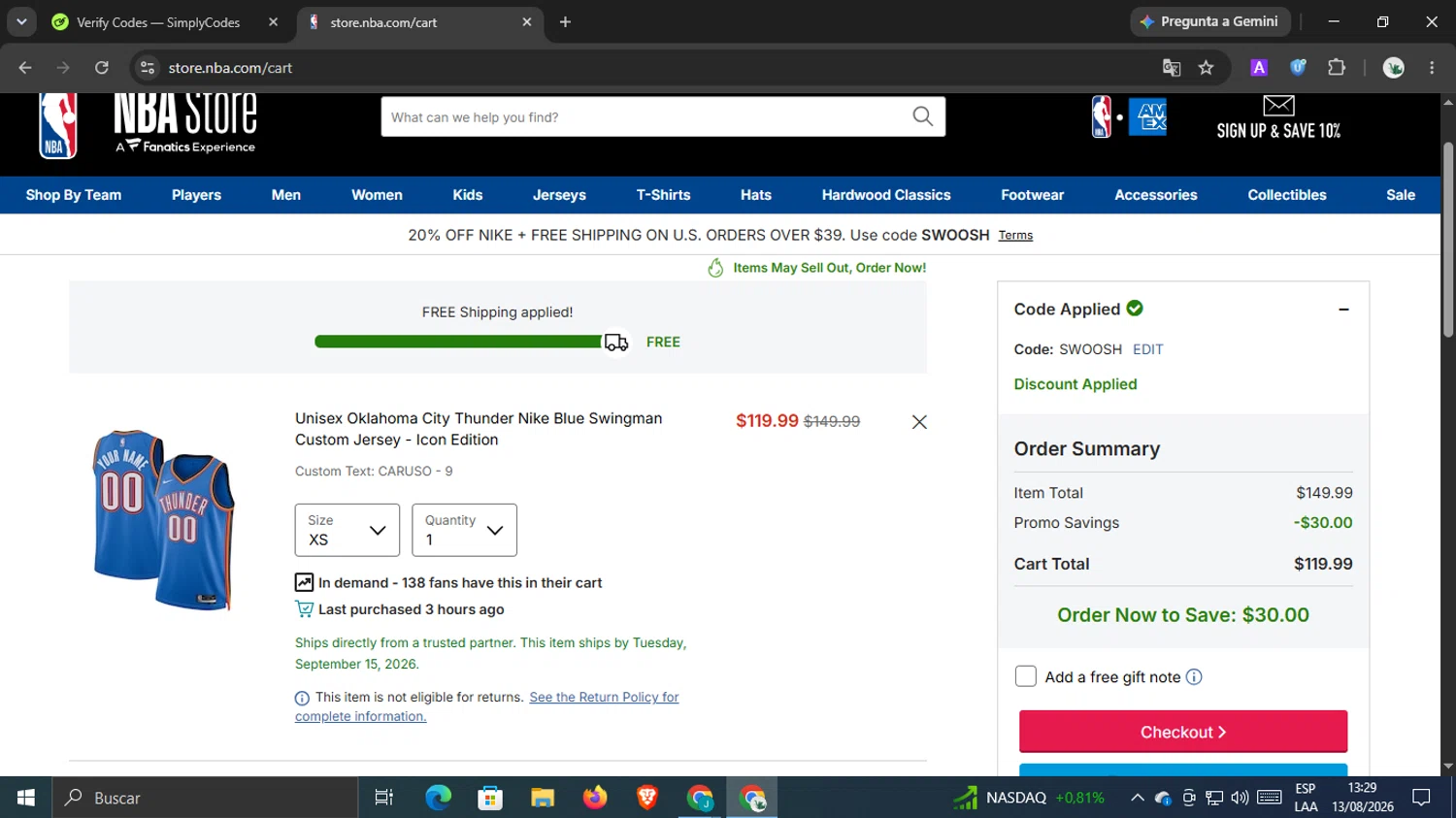The image size is (1456, 818).
Task: Click the Thunder jersey product title
Action: click(479, 429)
